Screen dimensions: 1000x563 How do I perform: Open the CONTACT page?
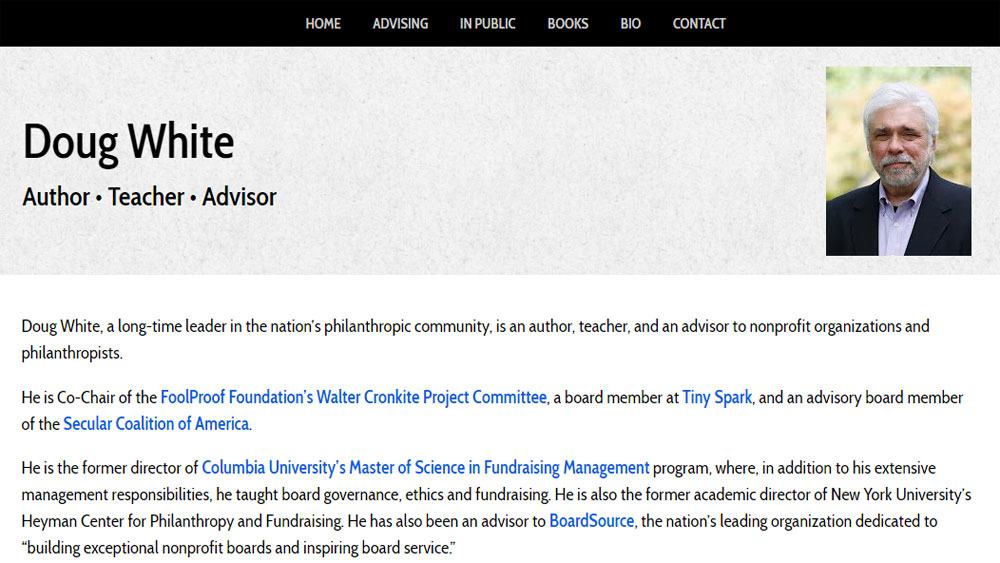tap(699, 24)
